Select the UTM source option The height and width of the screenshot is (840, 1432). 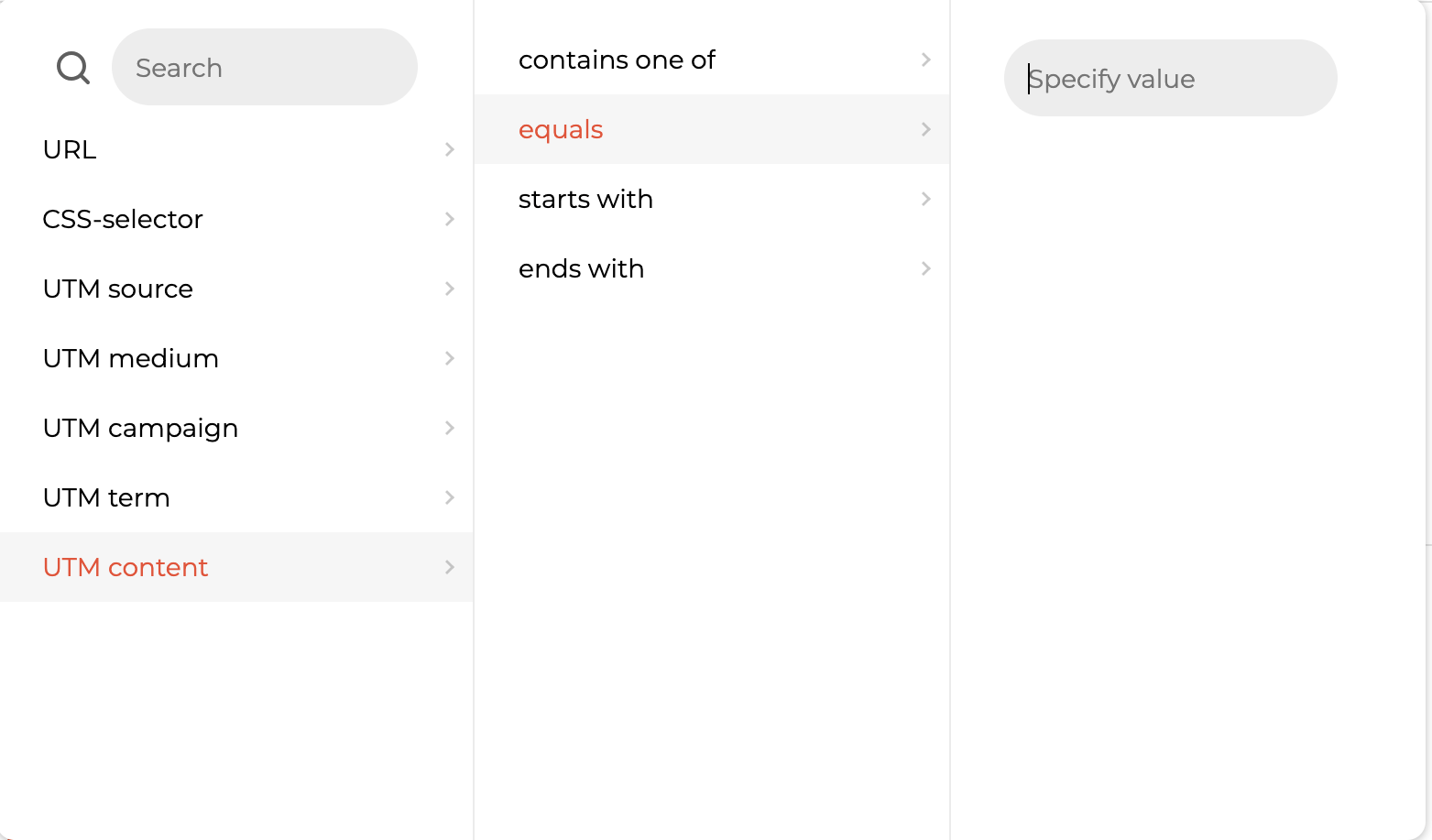(x=236, y=289)
